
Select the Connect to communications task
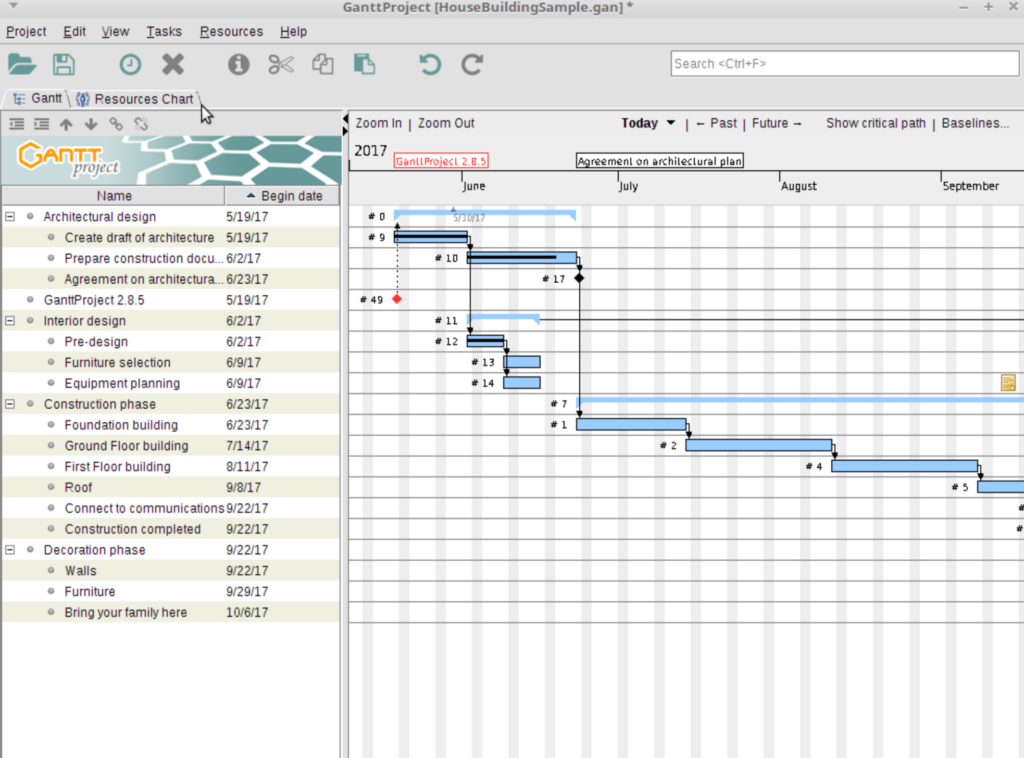pos(170,508)
